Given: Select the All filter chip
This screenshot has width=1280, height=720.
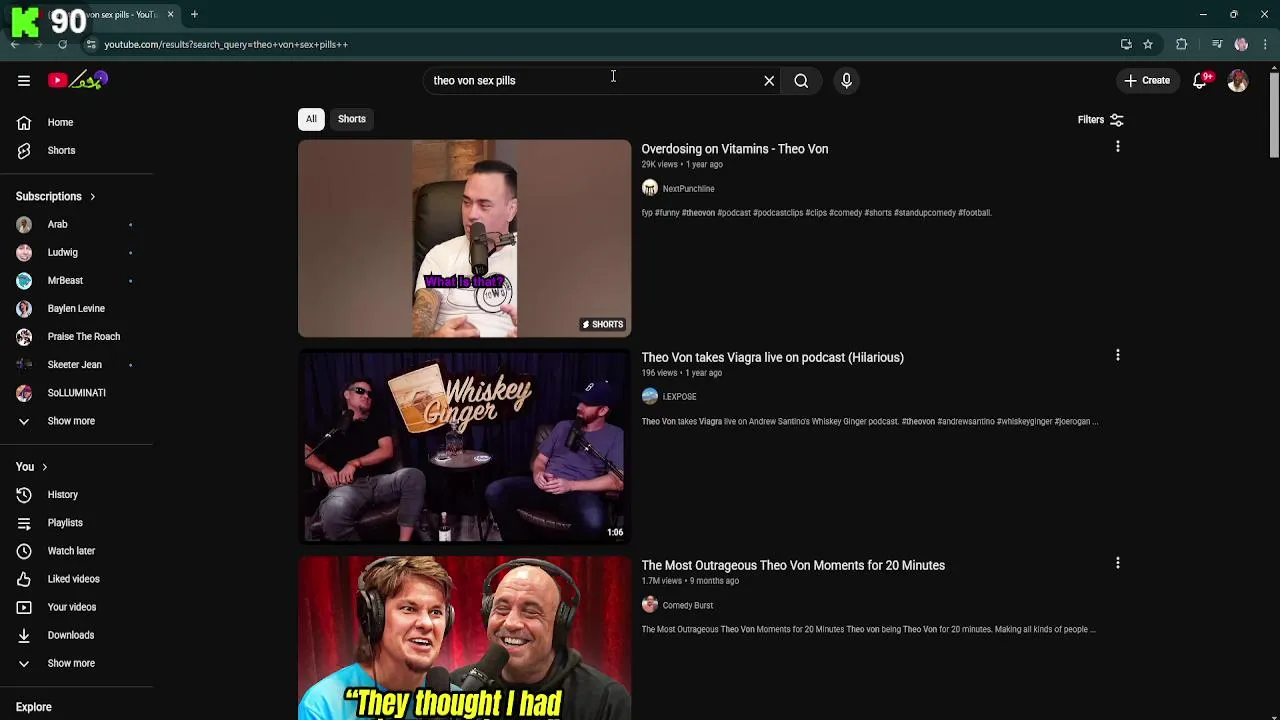Looking at the screenshot, I should click(311, 119).
